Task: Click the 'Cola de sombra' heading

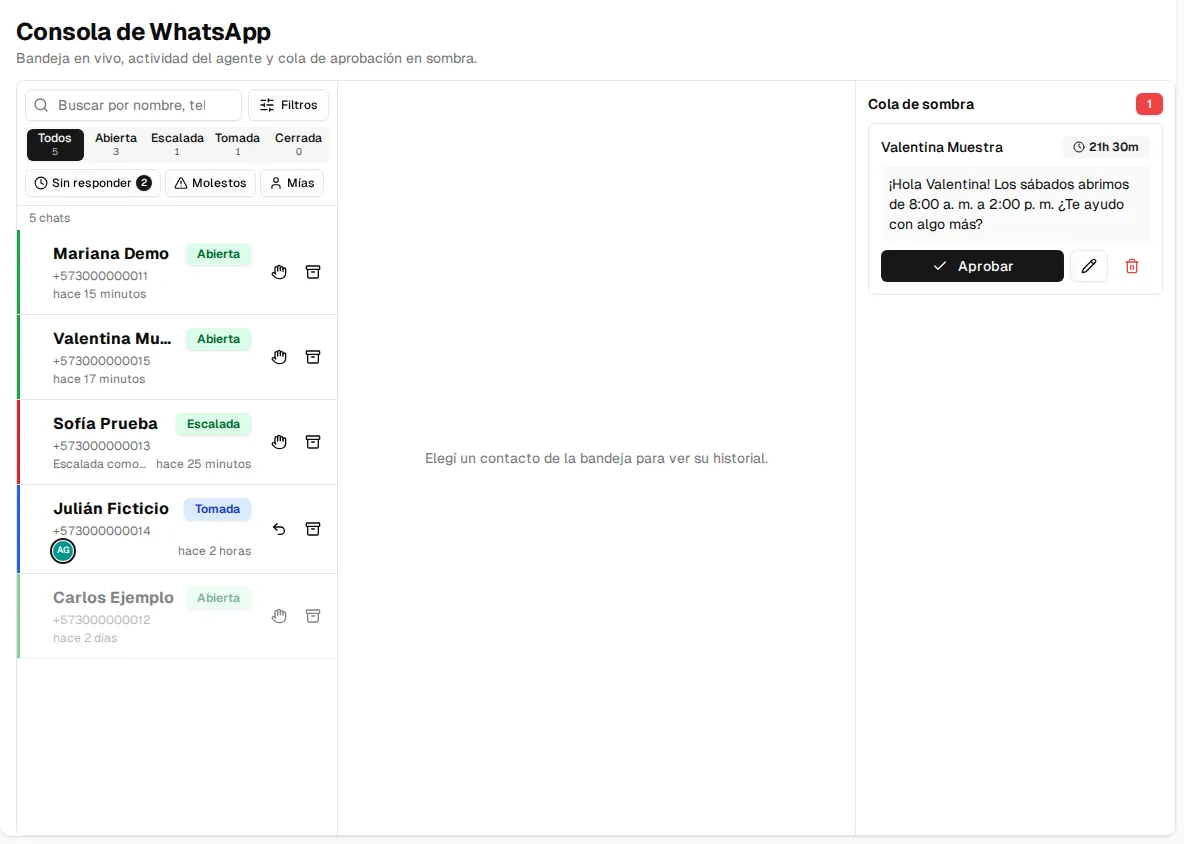Action: (921, 104)
